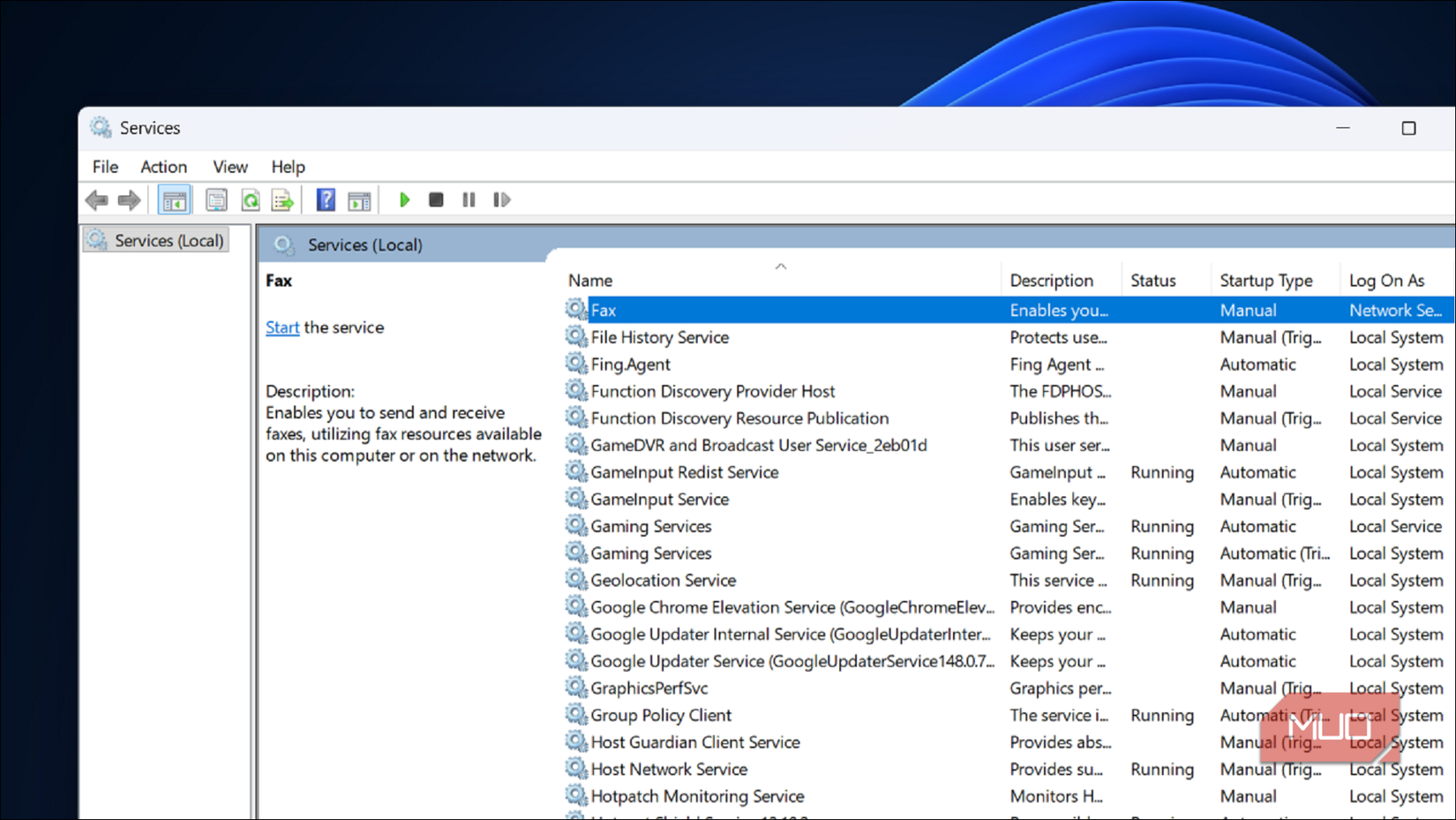The image size is (1456, 820).
Task: Click the Stop Service toolbar icon
Action: tap(435, 199)
